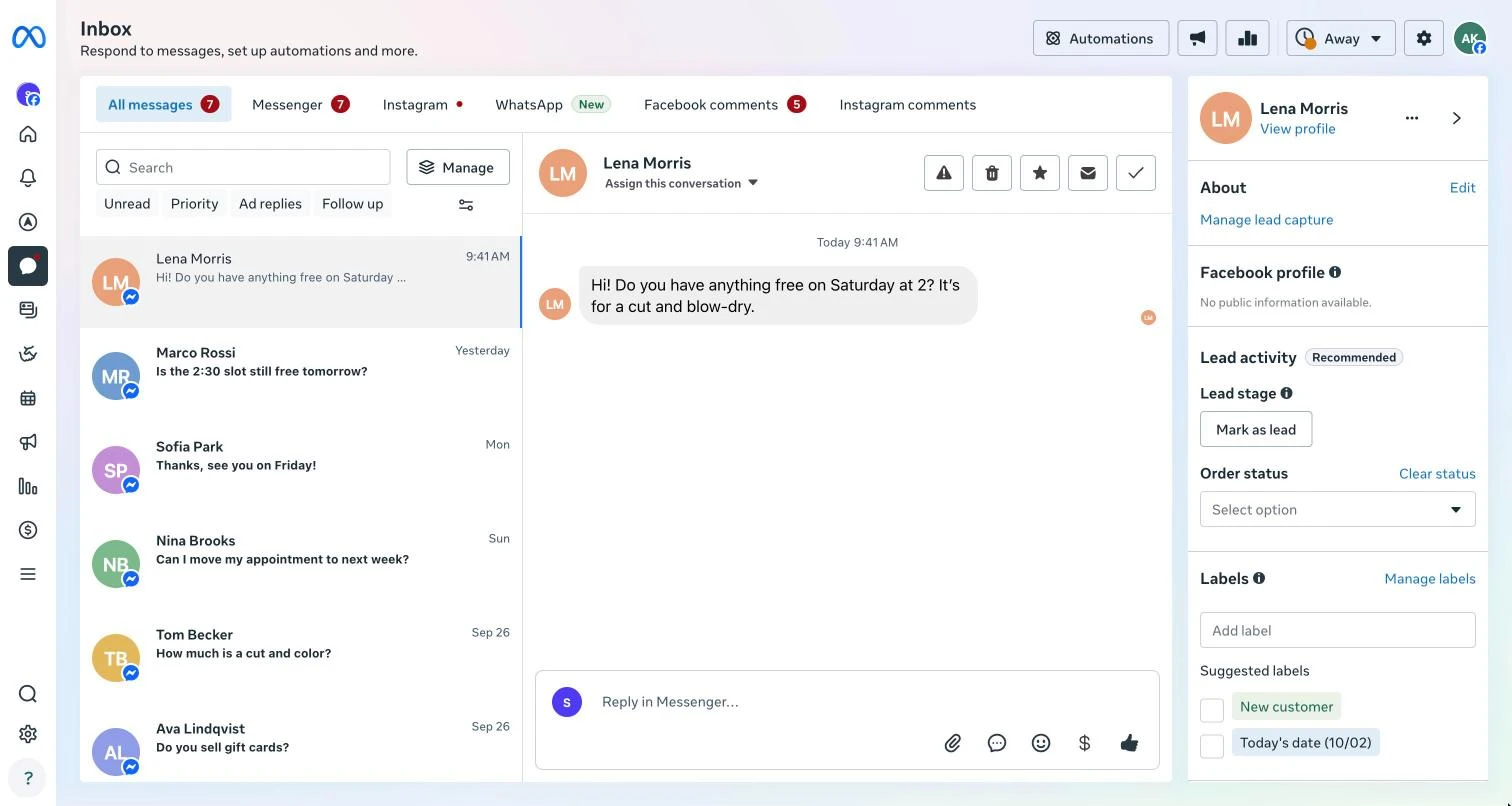This screenshot has height=806, width=1512.
Task: Collapse the contact panel with chevron arrow
Action: (x=1456, y=118)
